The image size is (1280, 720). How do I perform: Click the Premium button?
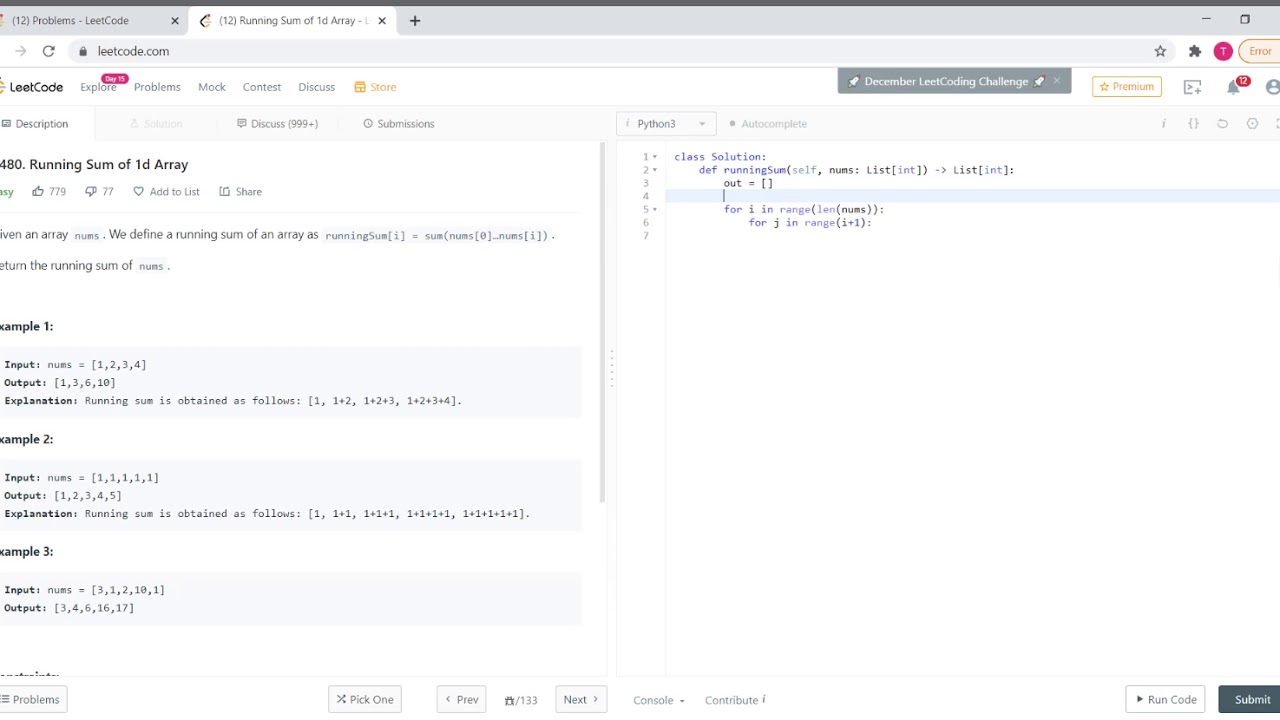pos(1127,87)
